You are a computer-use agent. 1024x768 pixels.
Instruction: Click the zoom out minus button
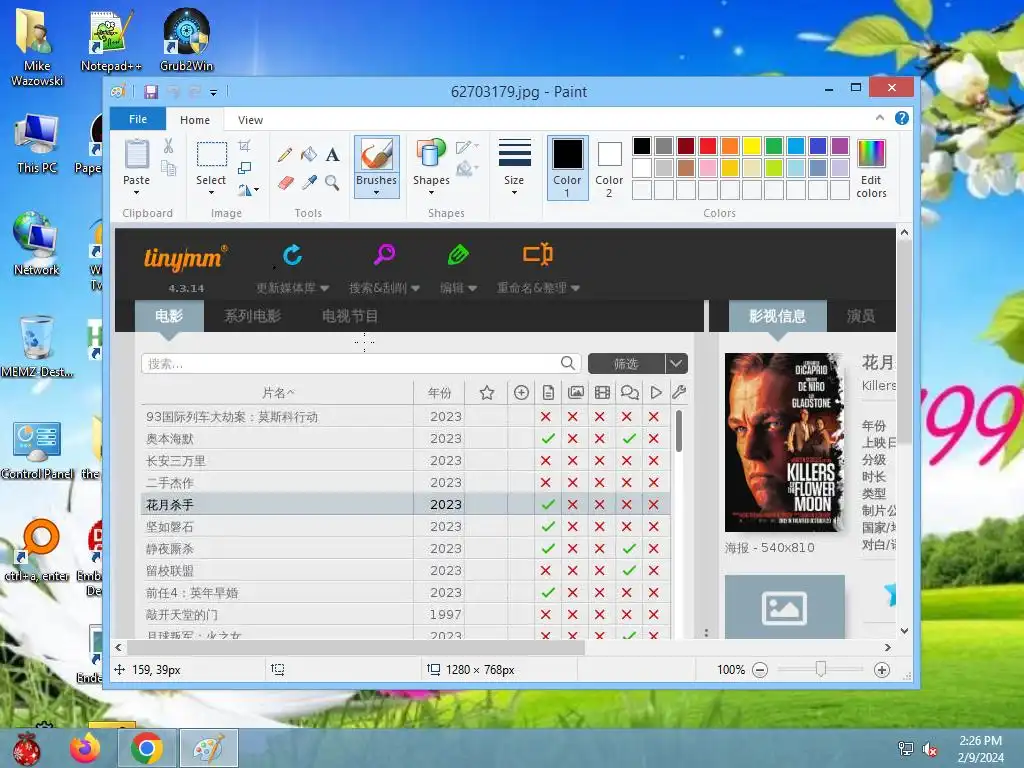(x=760, y=670)
